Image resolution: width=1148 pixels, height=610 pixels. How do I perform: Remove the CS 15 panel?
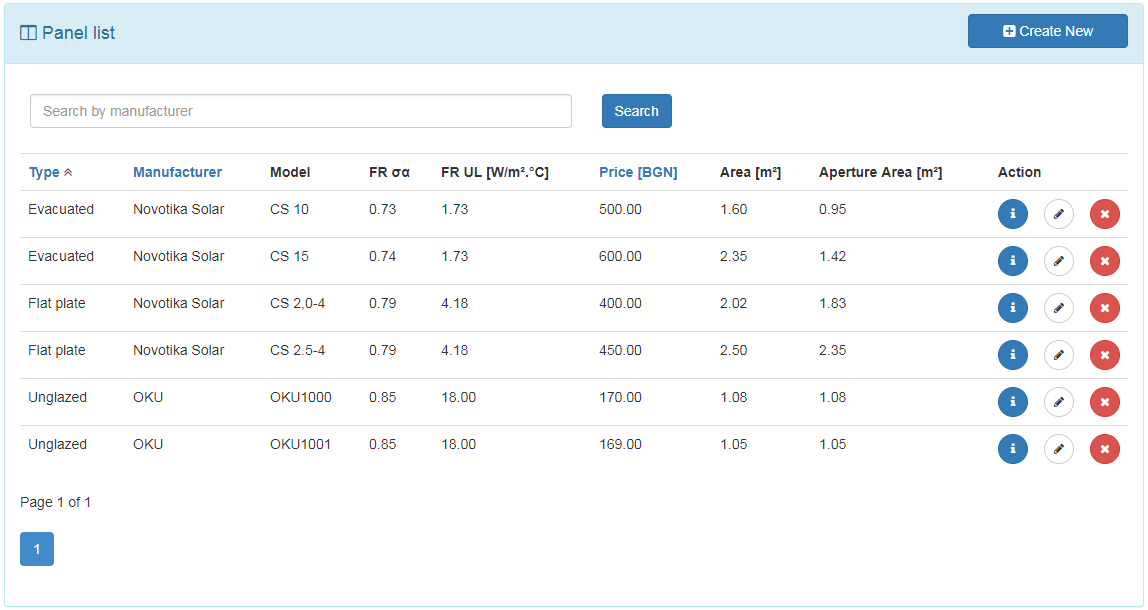(1105, 261)
